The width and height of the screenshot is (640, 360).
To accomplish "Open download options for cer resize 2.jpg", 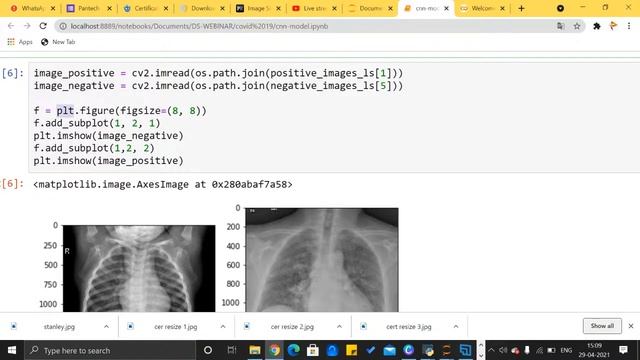I will tap(339, 327).
